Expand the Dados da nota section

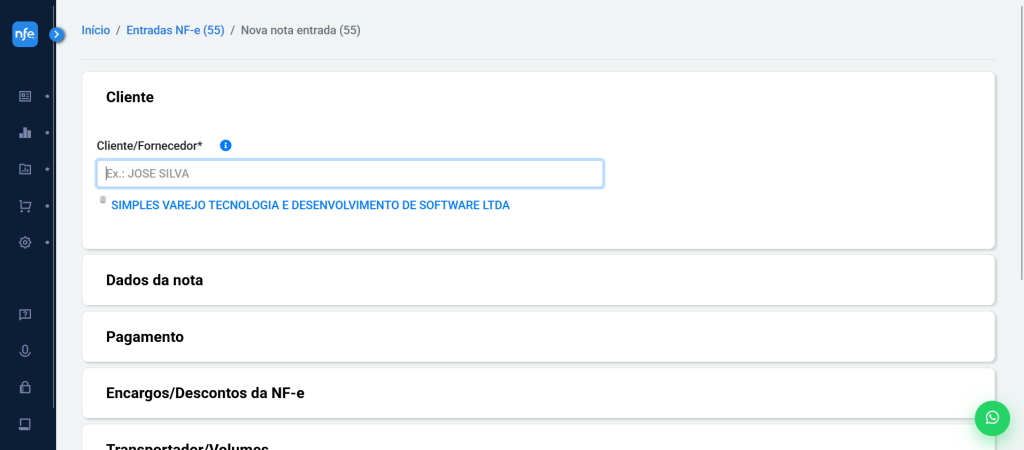click(155, 280)
